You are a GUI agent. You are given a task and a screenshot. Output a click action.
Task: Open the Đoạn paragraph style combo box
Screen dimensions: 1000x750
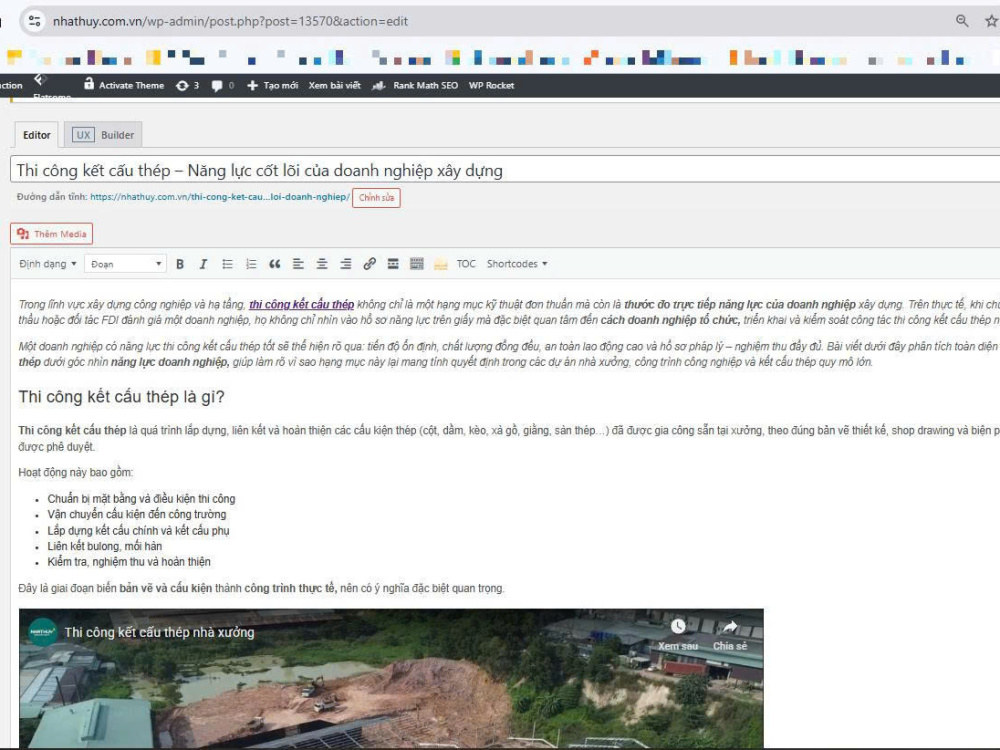(126, 264)
